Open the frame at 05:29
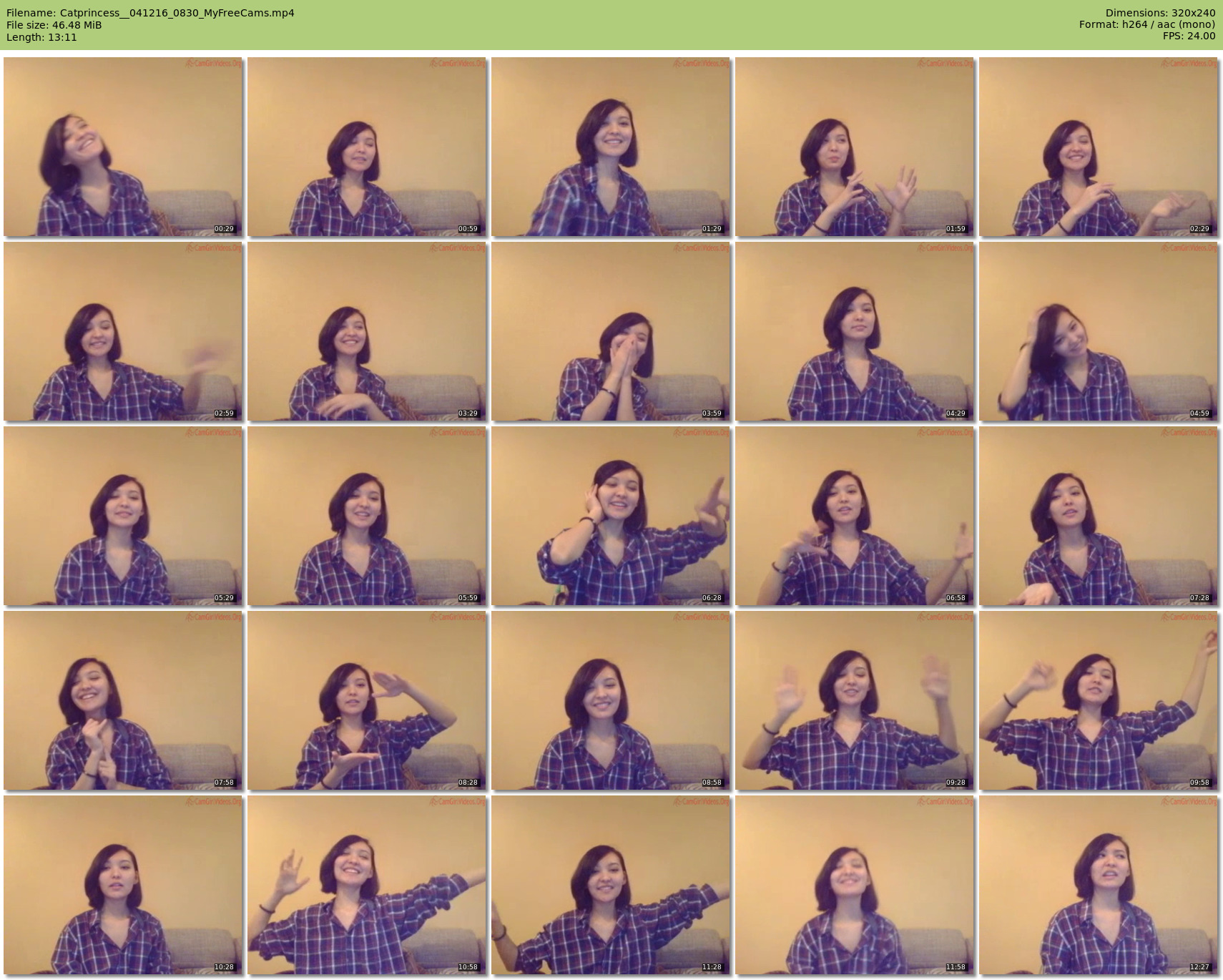Screen dimensions: 1223x980 (x=123, y=516)
